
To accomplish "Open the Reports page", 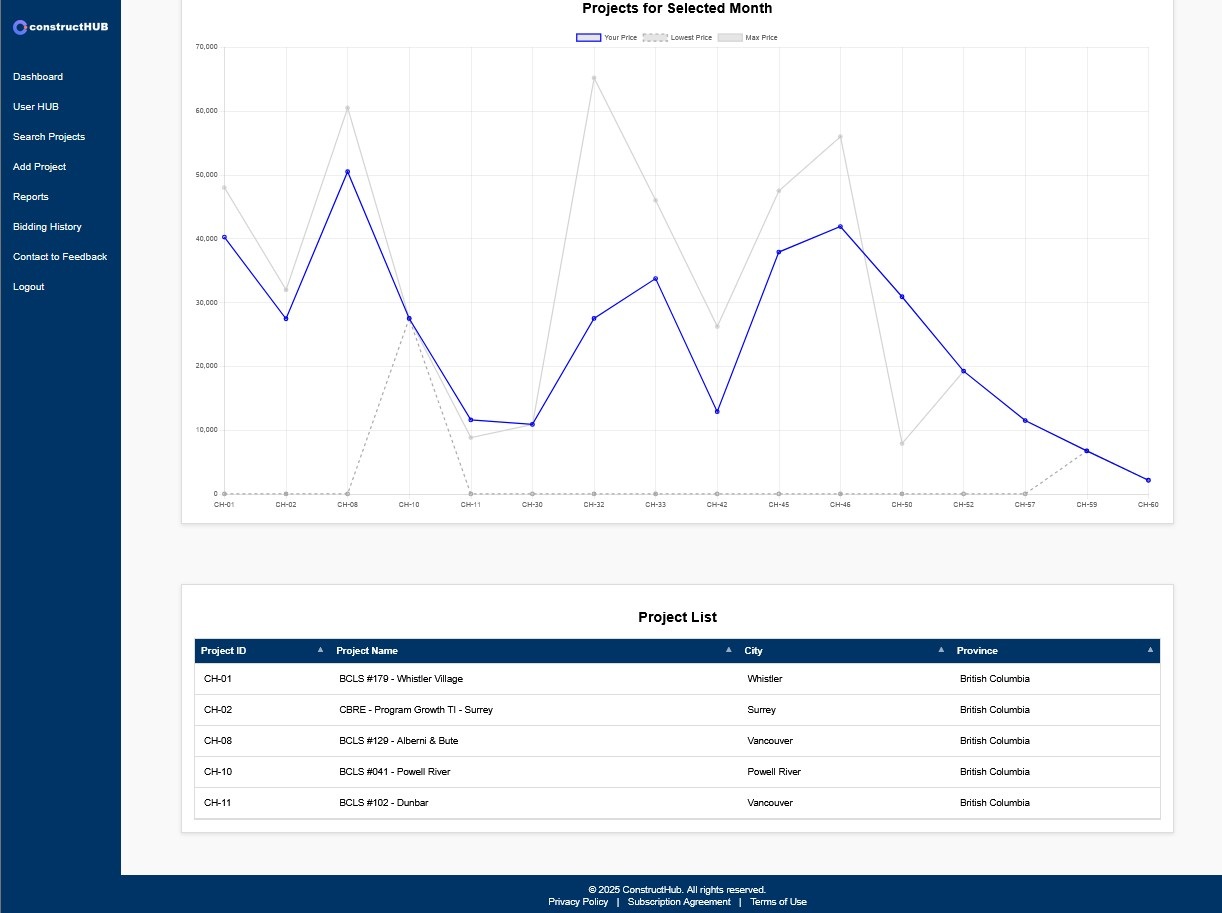I will click(x=31, y=197).
